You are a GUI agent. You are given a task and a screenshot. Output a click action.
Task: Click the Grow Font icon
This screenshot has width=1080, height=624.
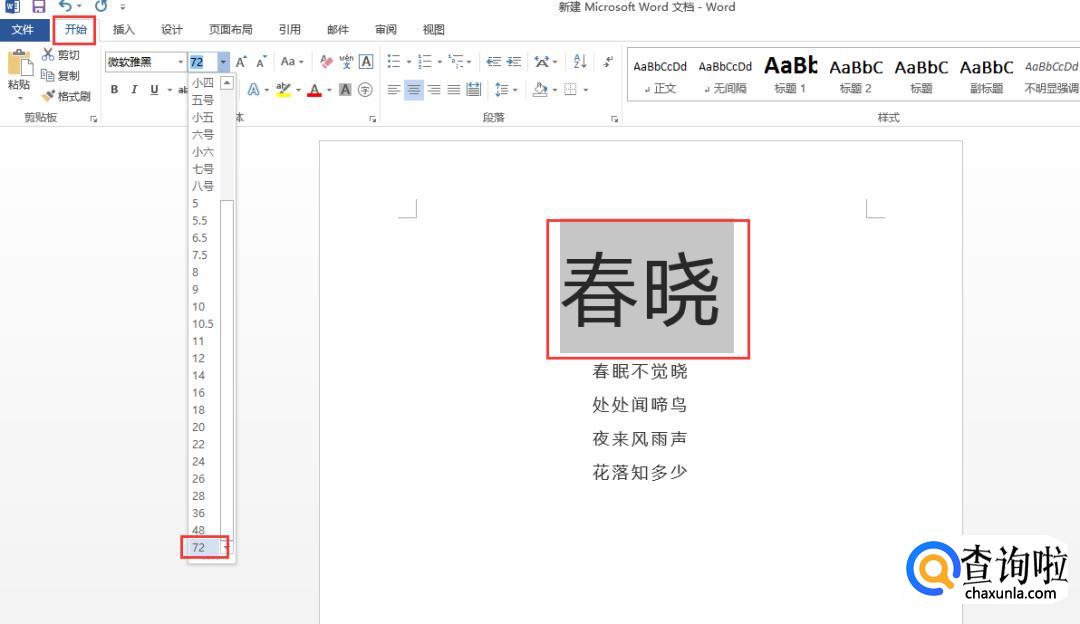(241, 62)
